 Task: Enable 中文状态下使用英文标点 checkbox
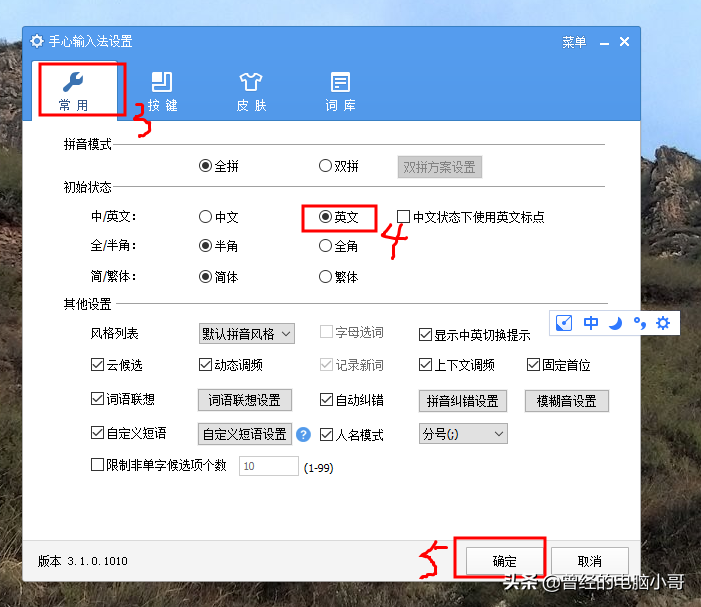click(471, 217)
